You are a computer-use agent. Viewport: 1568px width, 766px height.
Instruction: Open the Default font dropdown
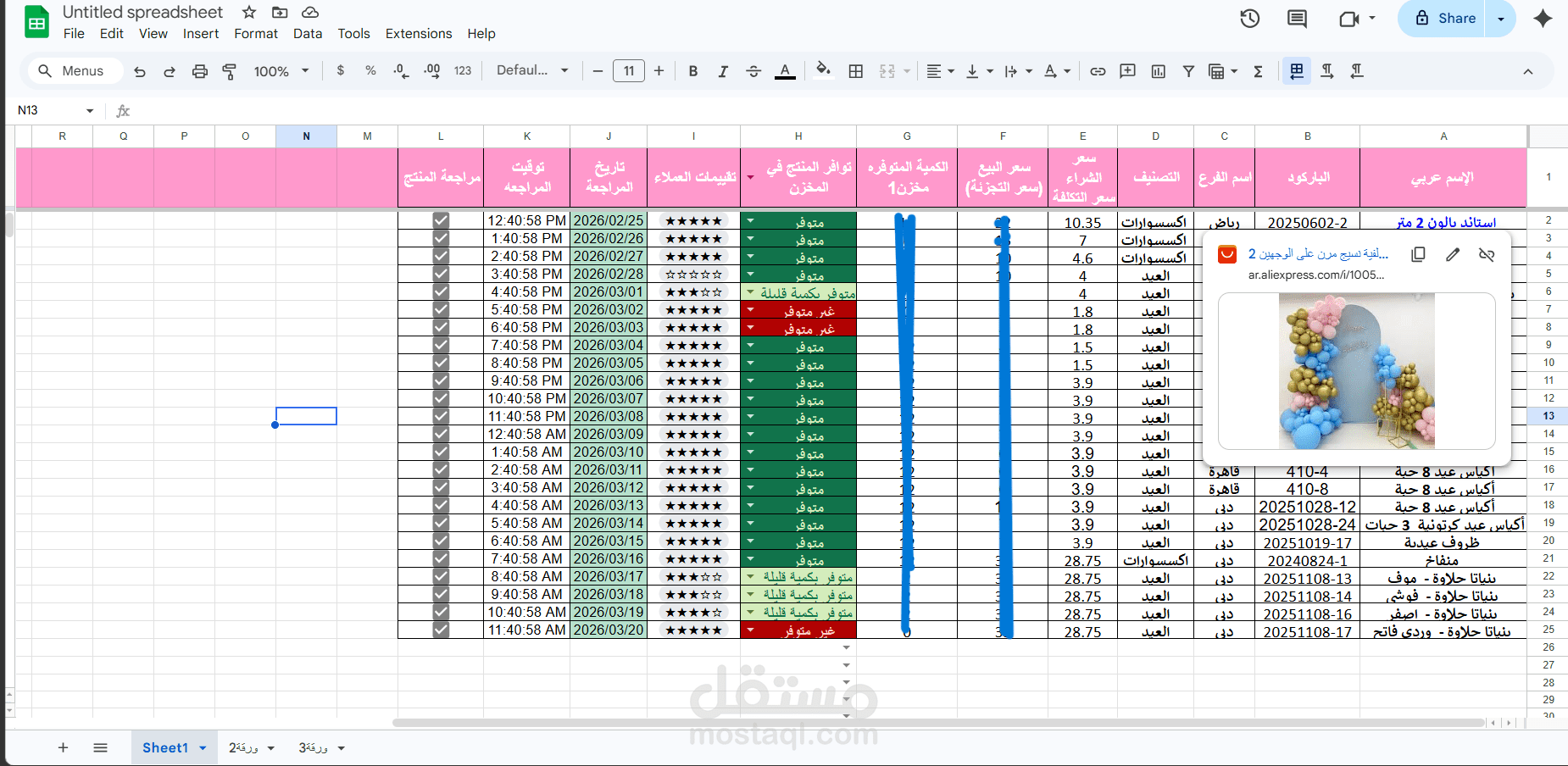point(532,71)
